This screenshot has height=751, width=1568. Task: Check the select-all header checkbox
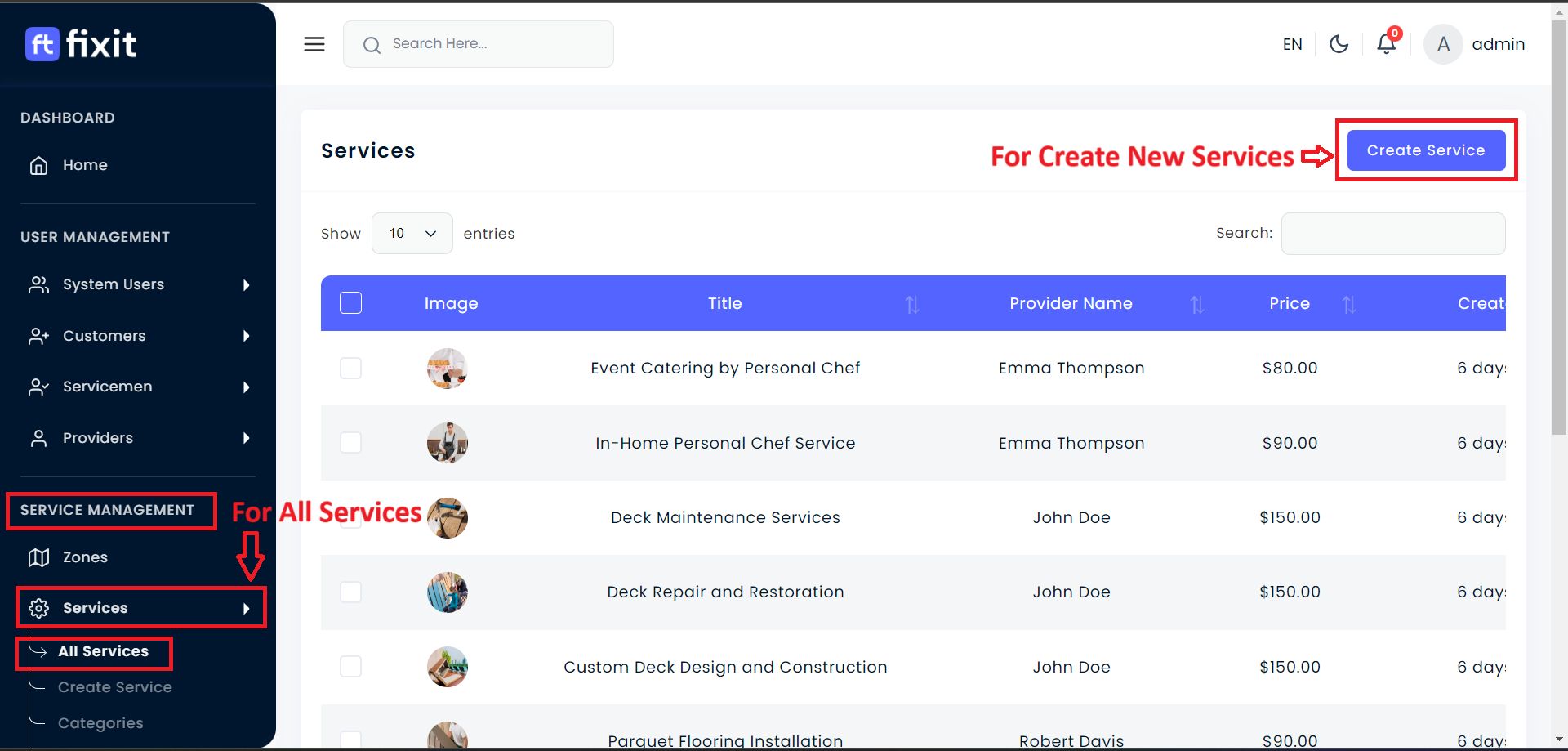click(x=351, y=303)
